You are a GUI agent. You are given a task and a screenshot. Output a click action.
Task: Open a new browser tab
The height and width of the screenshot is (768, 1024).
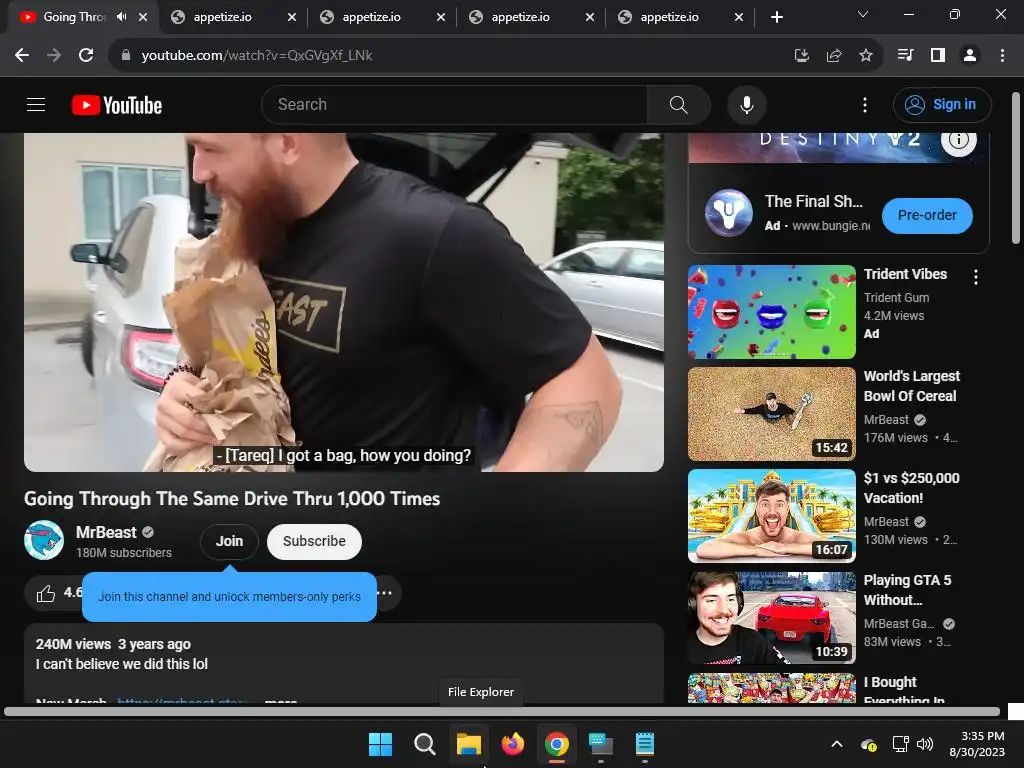[776, 17]
